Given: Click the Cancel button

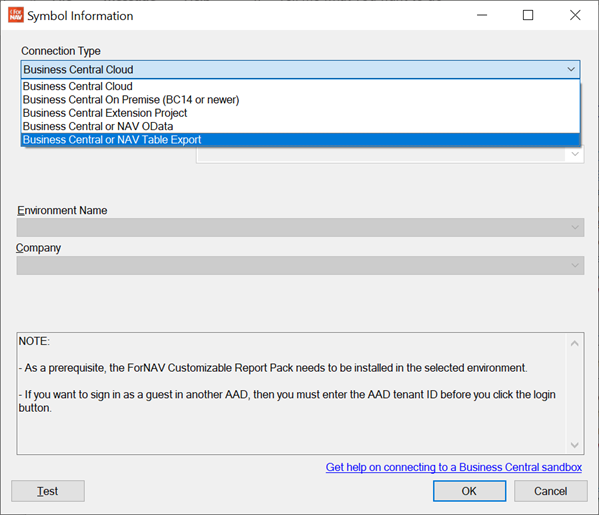Looking at the screenshot, I should (550, 491).
